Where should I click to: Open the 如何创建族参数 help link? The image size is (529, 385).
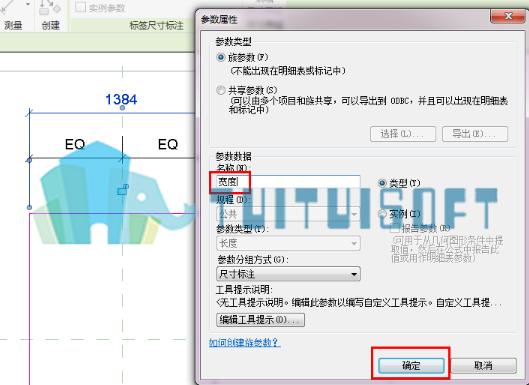tap(245, 342)
